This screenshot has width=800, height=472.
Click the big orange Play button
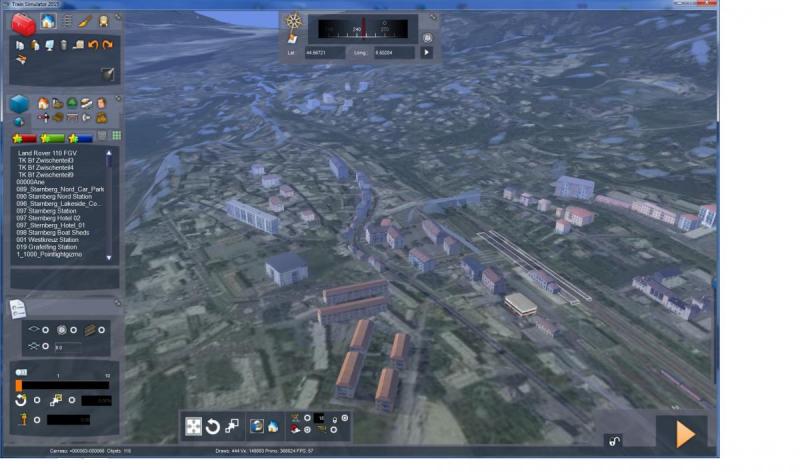684,434
